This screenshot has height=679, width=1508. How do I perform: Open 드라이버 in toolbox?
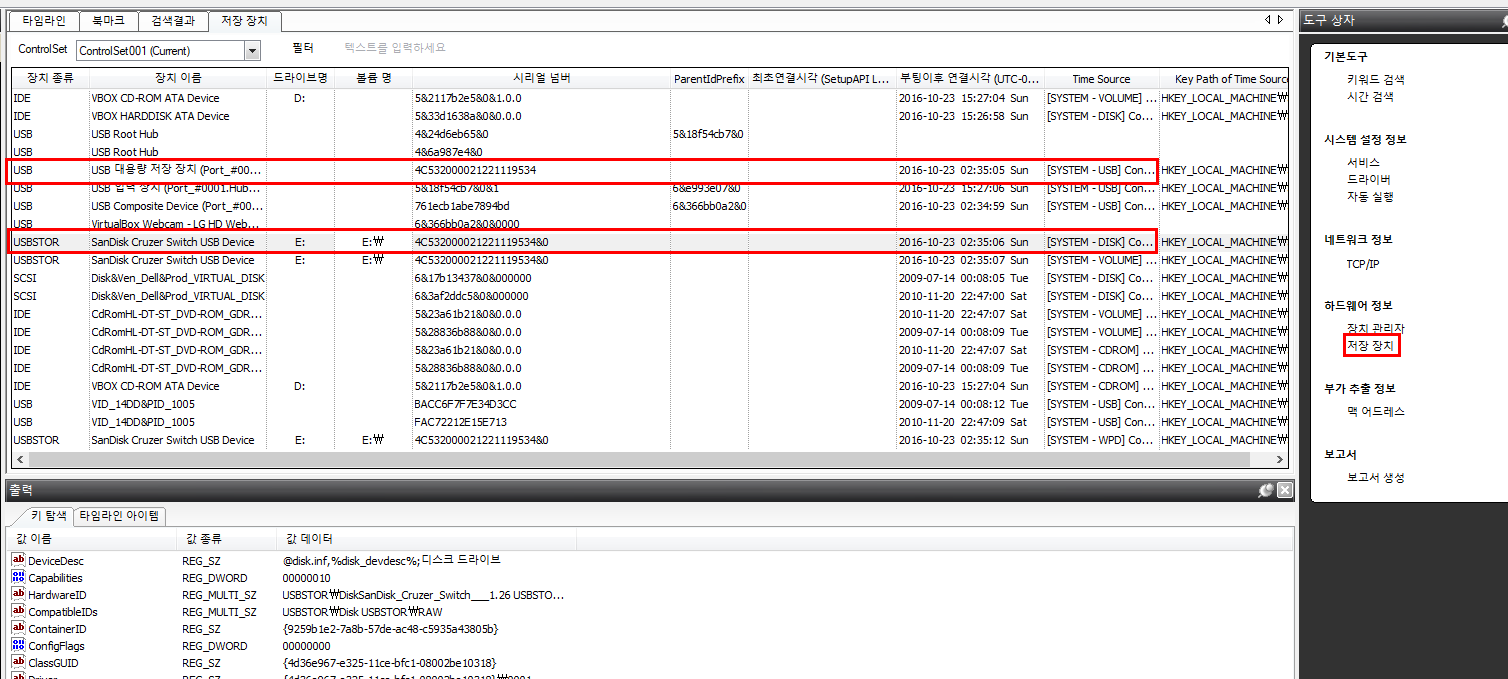coord(1370,179)
